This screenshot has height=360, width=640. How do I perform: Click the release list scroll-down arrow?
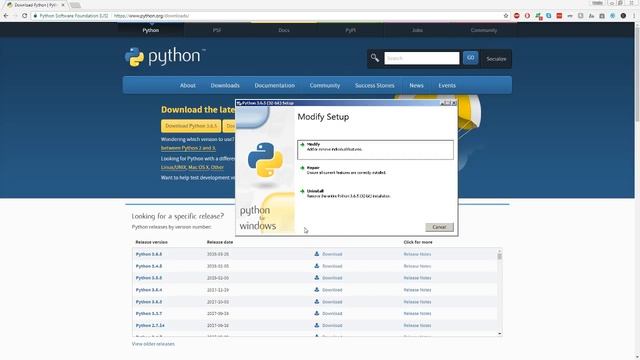click(500, 333)
